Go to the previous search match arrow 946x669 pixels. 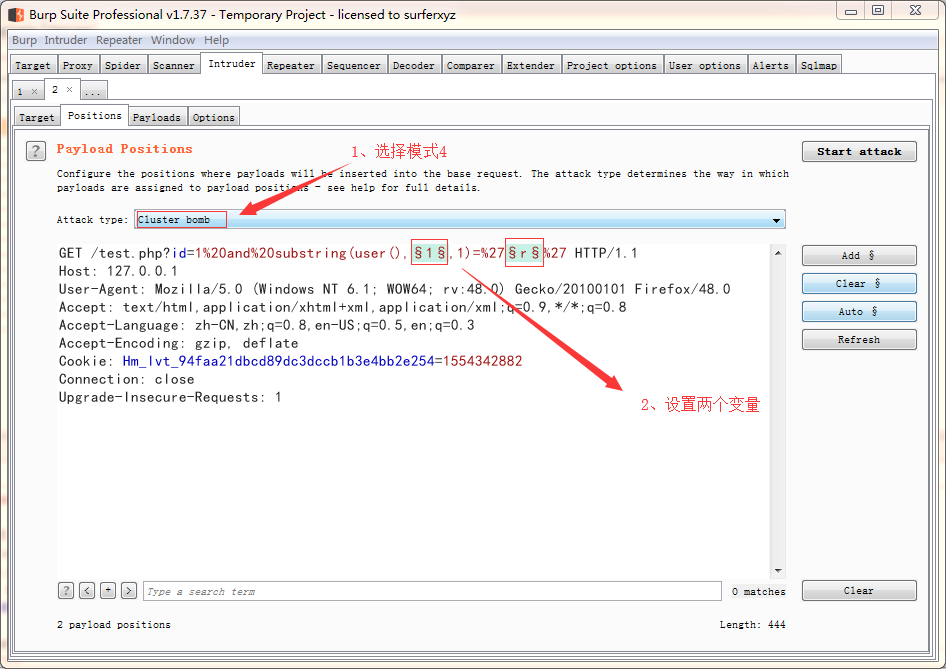tap(87, 591)
